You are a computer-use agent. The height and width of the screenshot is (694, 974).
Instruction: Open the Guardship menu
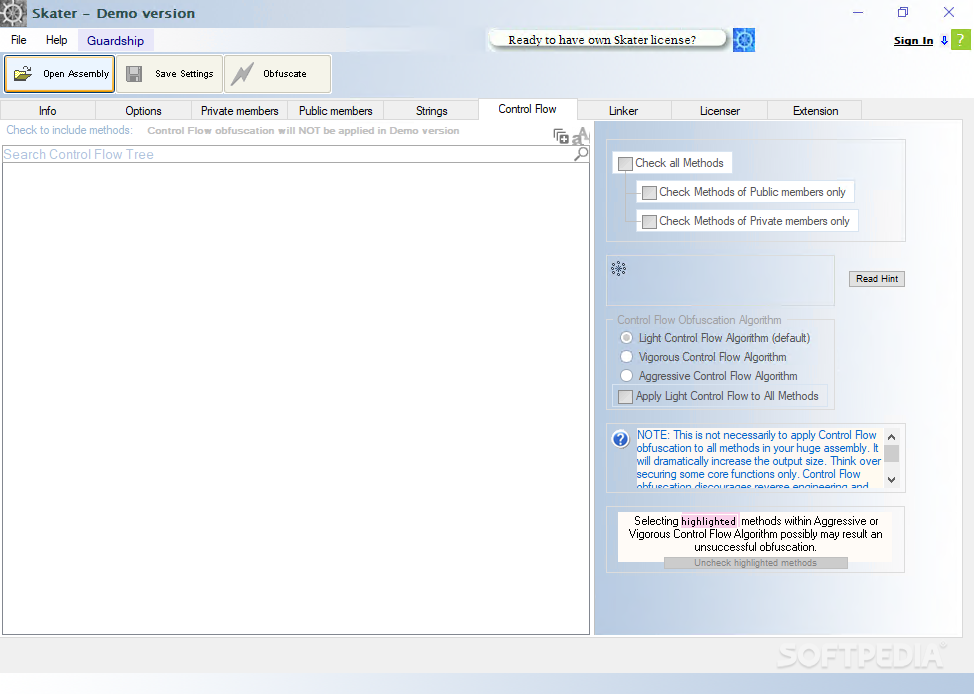[116, 40]
